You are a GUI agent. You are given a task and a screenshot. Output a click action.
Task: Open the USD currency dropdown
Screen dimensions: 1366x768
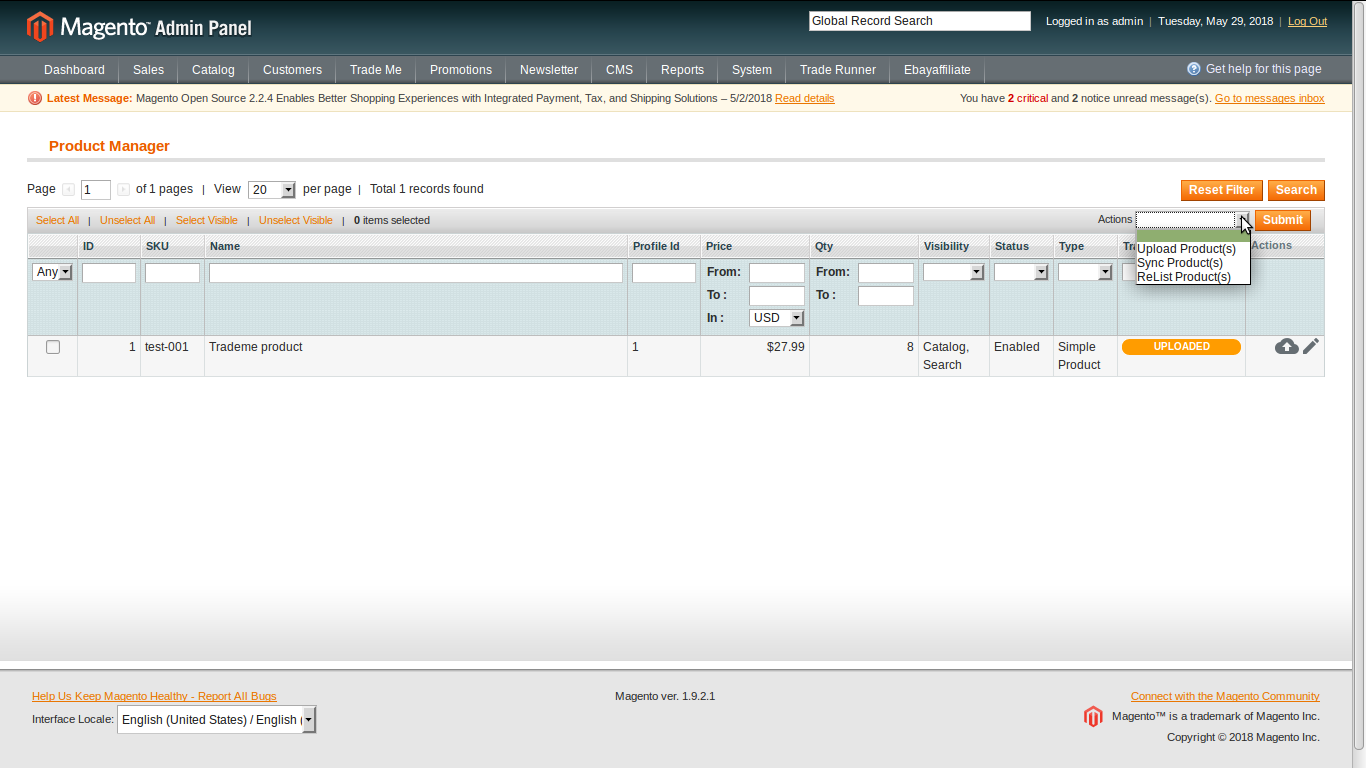point(777,318)
